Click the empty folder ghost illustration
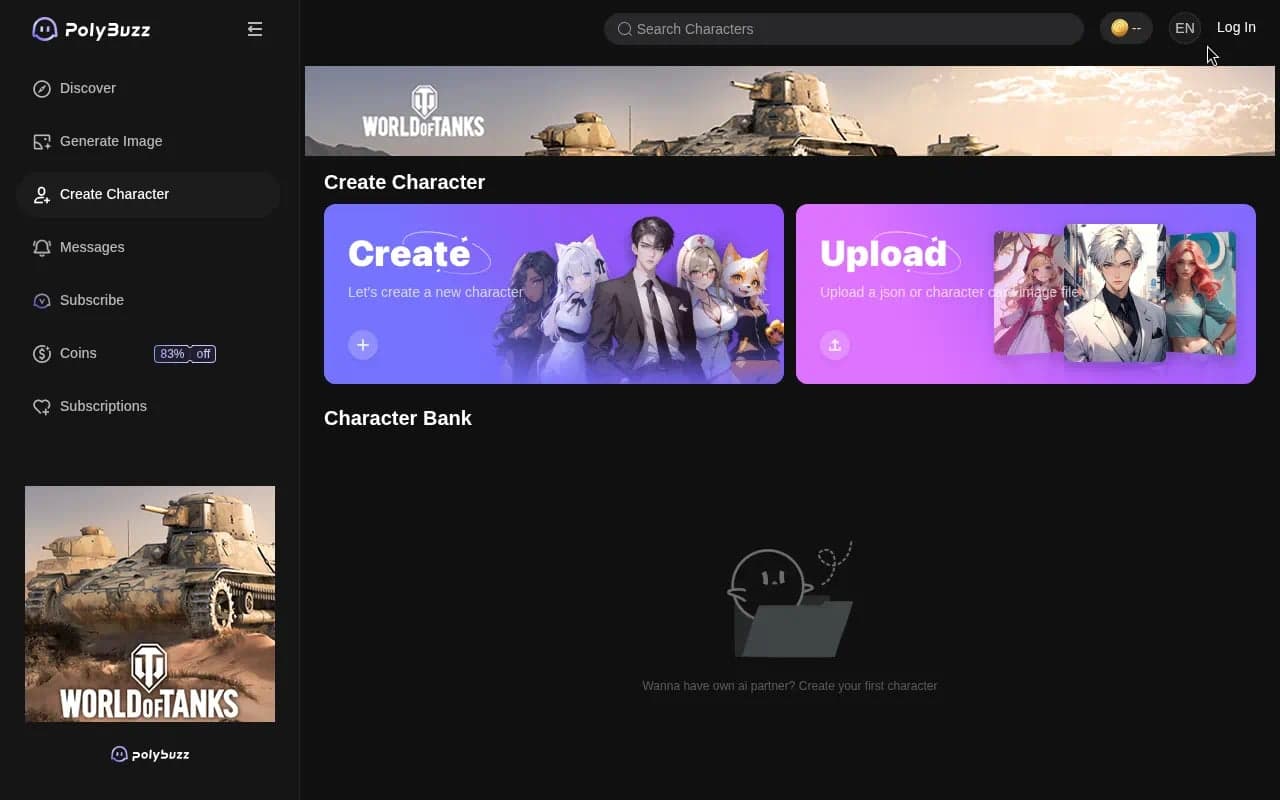 click(790, 600)
